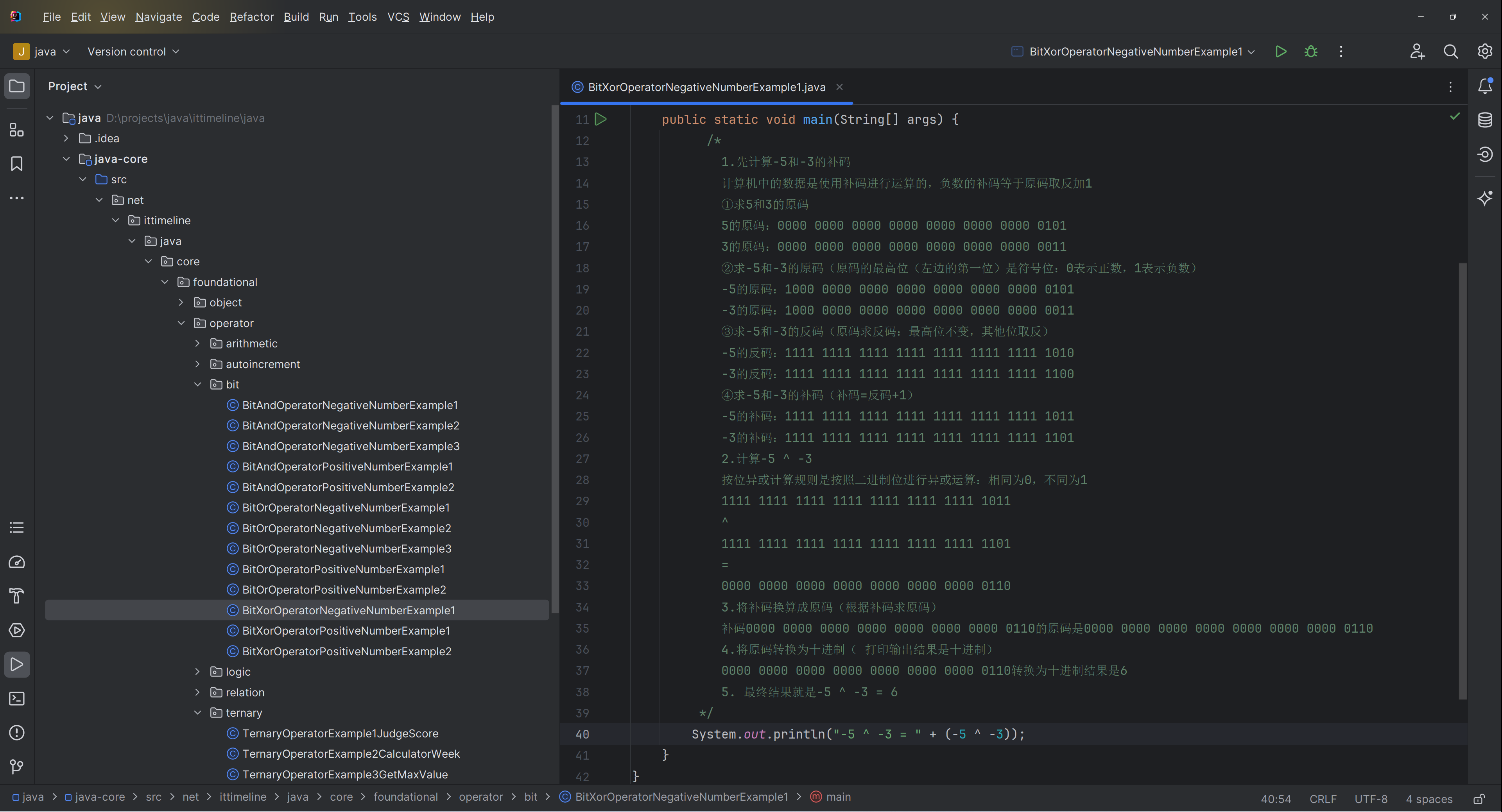1502x812 pixels.
Task: Click the 40:54 caret position indicator
Action: point(1276,799)
